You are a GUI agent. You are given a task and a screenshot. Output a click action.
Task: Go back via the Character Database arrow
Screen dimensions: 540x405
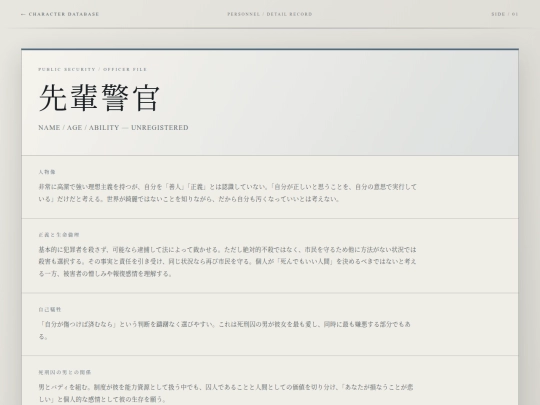[23, 14]
